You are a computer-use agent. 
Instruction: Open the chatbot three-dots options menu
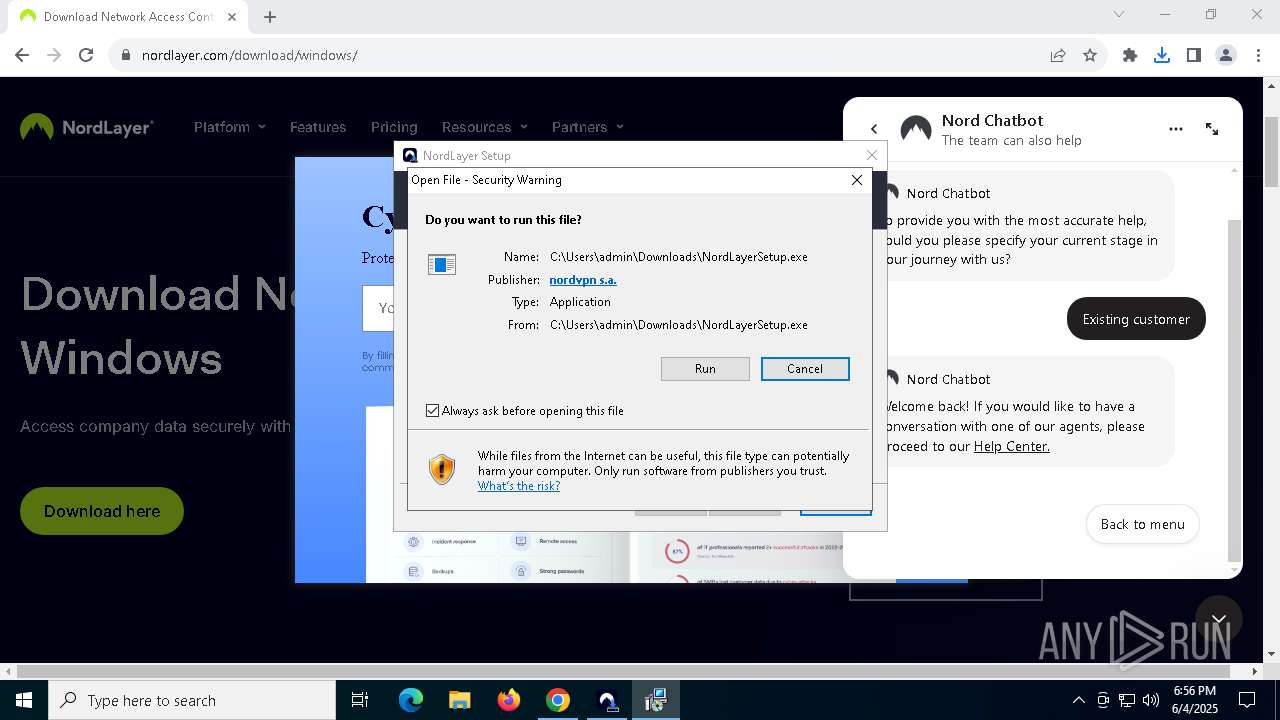click(x=1176, y=129)
